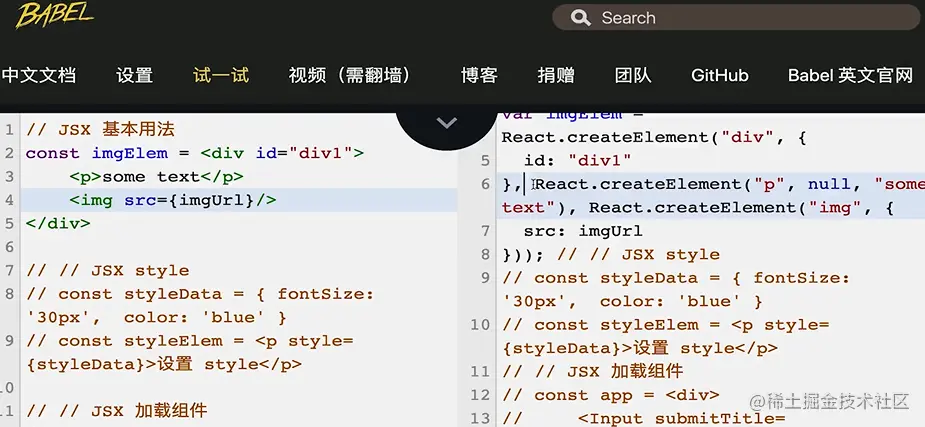This screenshot has height=427, width=925.
Task: Open the GitHub link
Action: pyautogui.click(x=720, y=75)
